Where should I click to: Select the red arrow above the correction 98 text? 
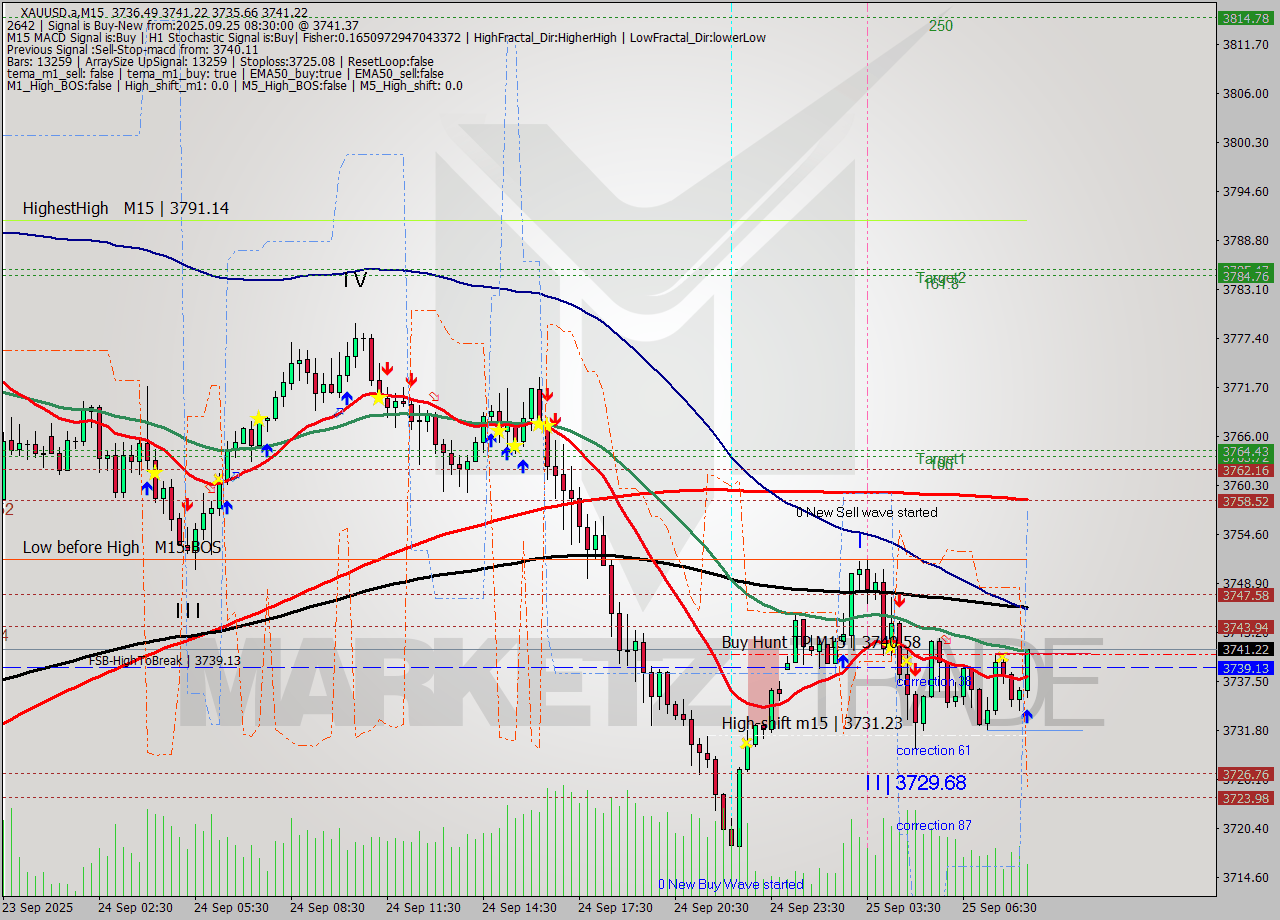[915, 670]
